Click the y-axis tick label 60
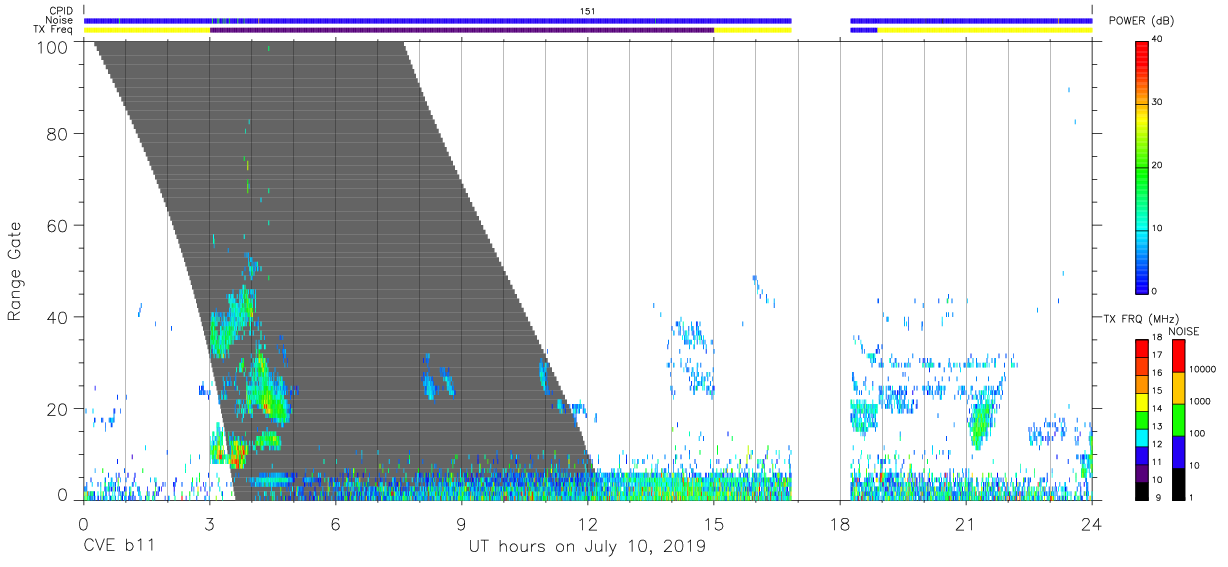1228x567 pixels. 58,226
